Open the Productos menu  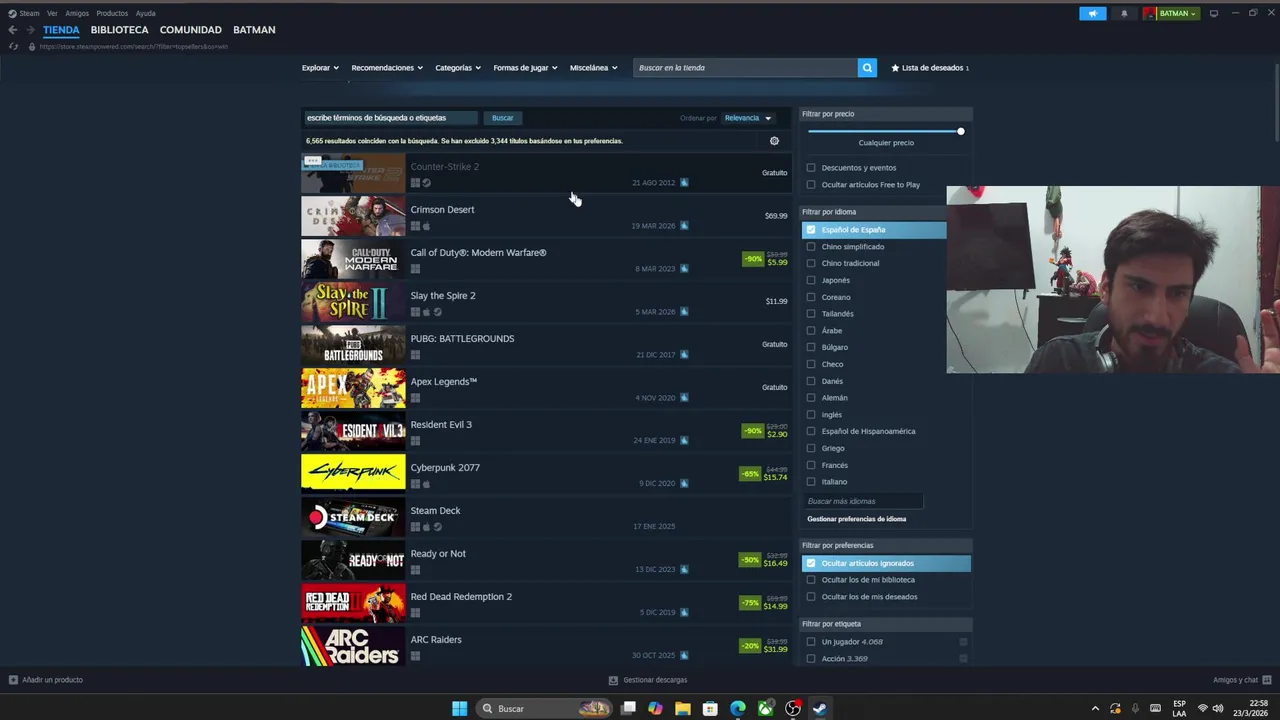[x=112, y=13]
